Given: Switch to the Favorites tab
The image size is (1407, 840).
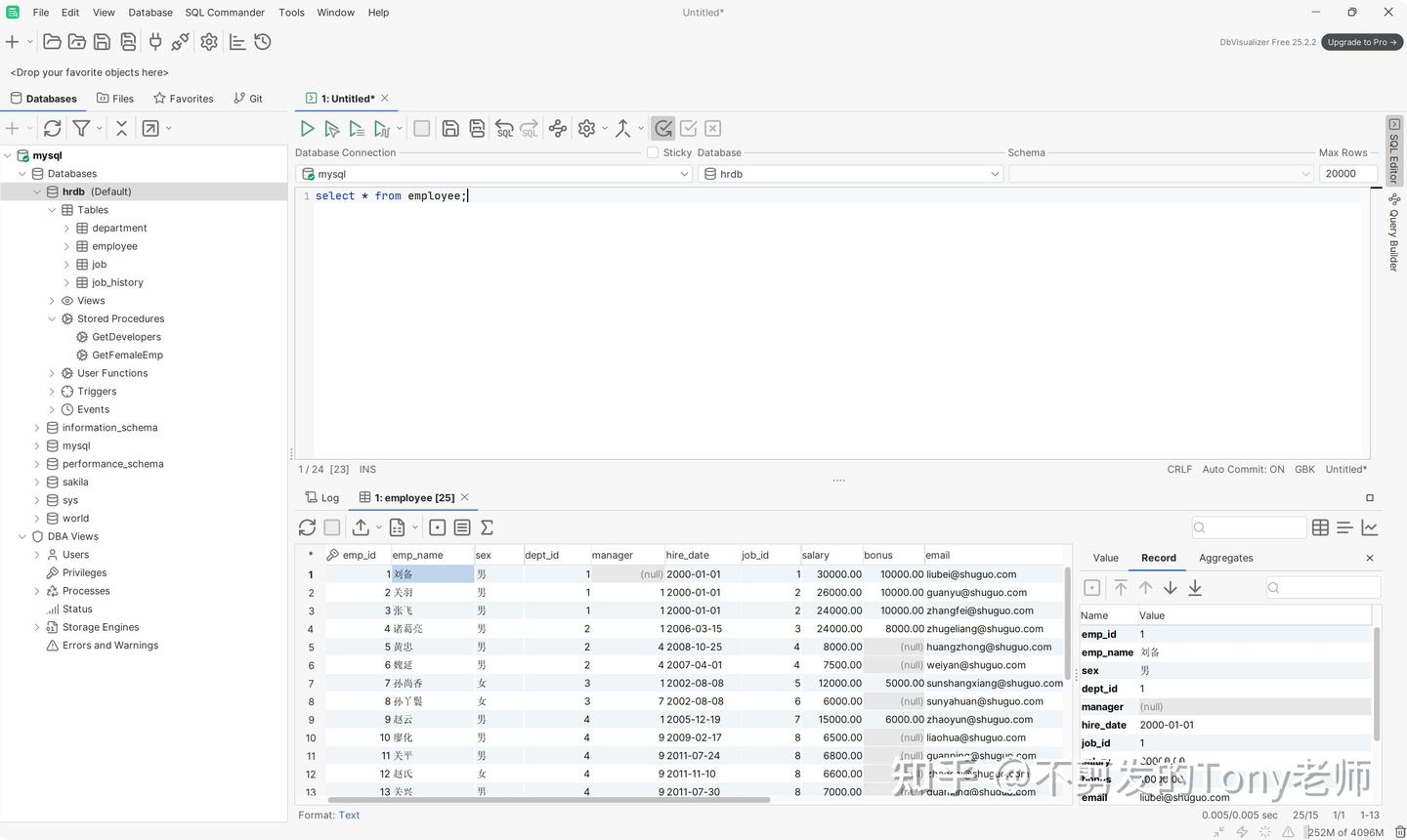Looking at the screenshot, I should pyautogui.click(x=184, y=99).
